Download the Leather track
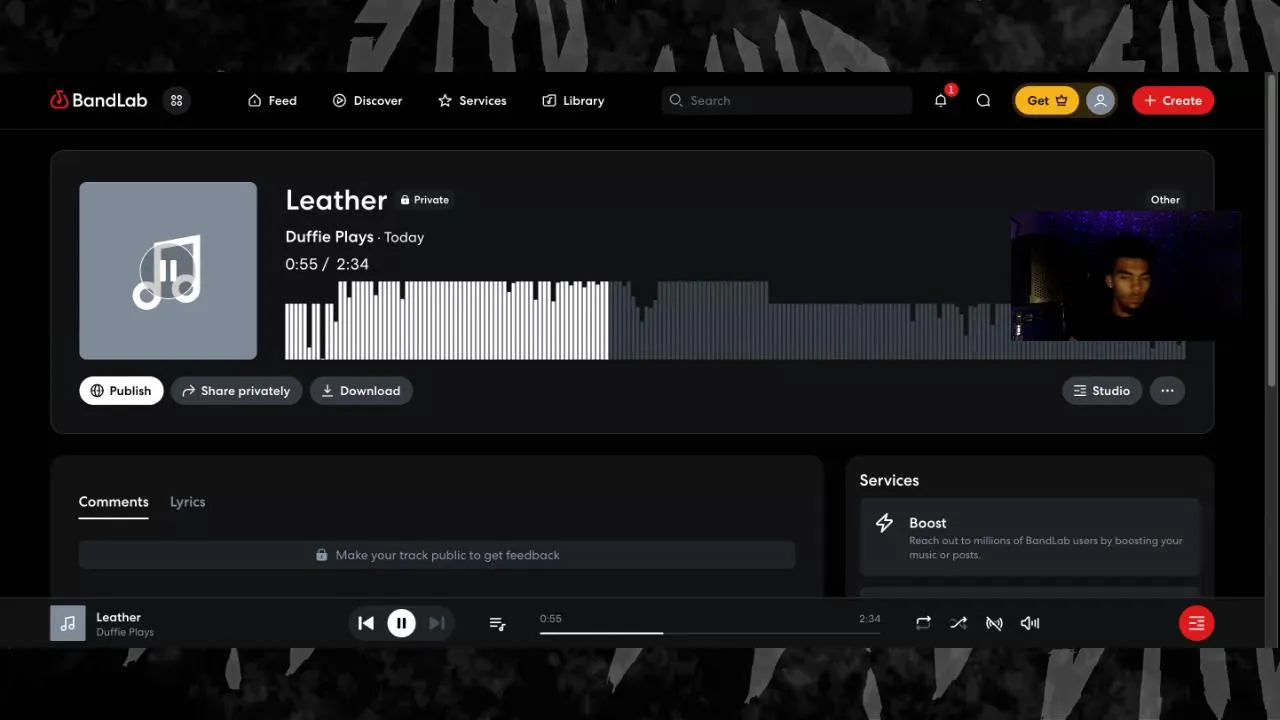The height and width of the screenshot is (720, 1280). pos(361,390)
